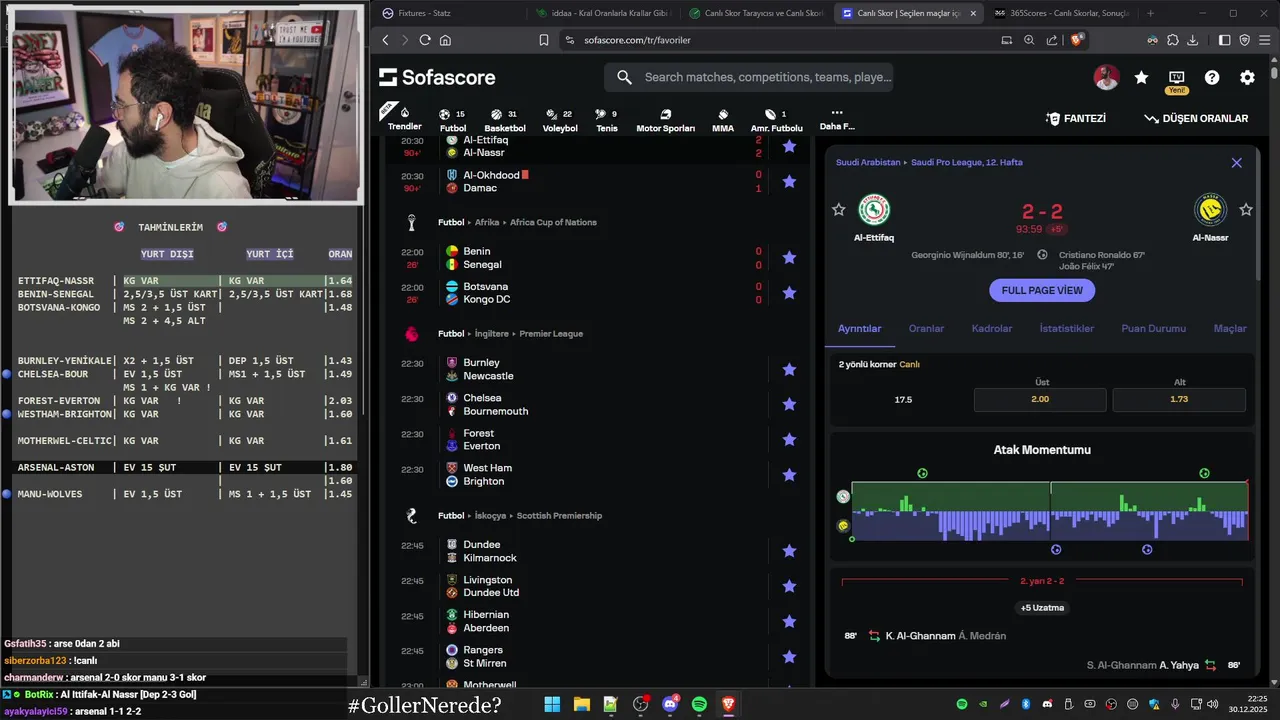This screenshot has height=720, width=1280.
Task: Click the search magnifier icon
Action: tap(625, 77)
